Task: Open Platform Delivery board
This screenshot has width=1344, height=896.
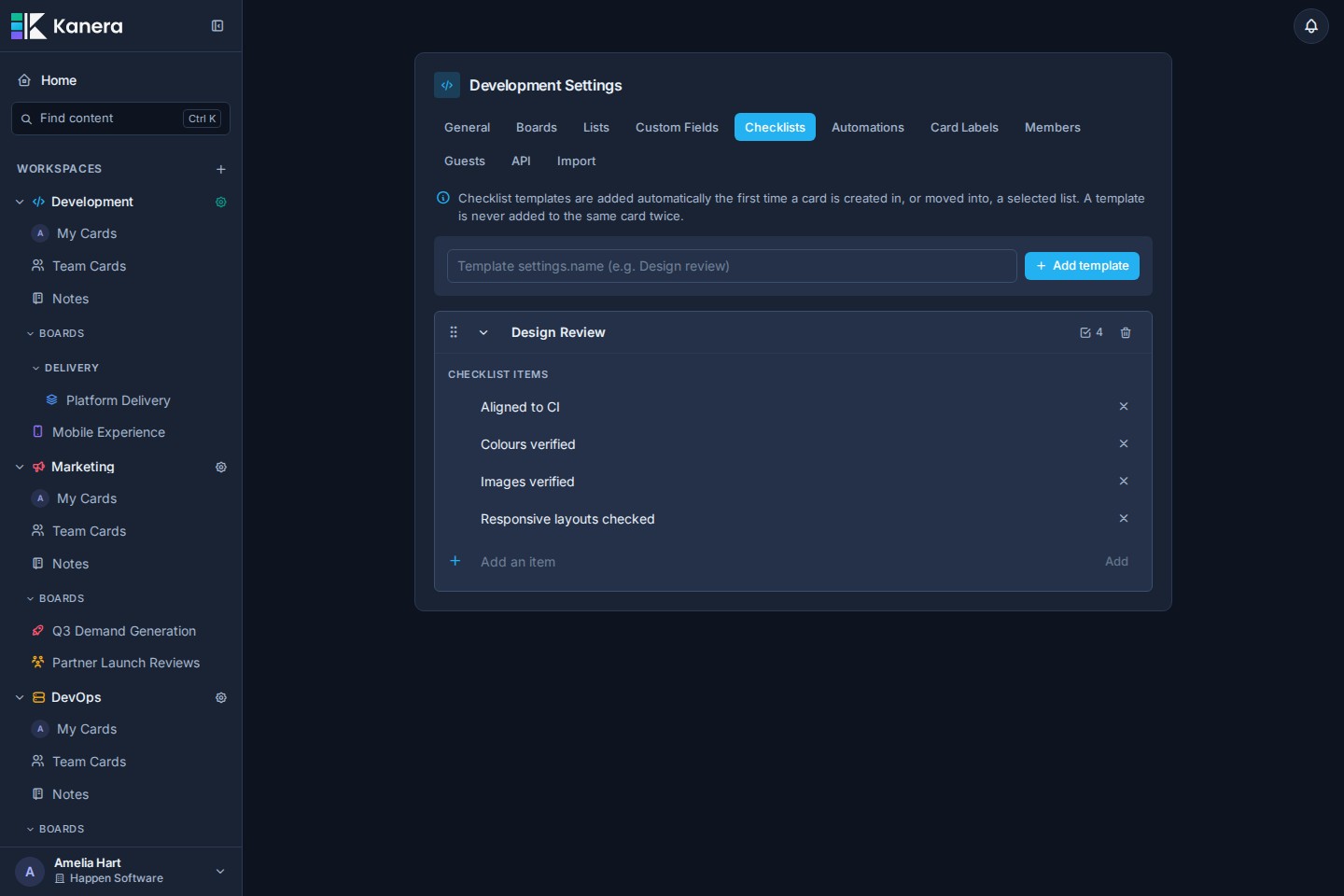Action: click(x=120, y=400)
